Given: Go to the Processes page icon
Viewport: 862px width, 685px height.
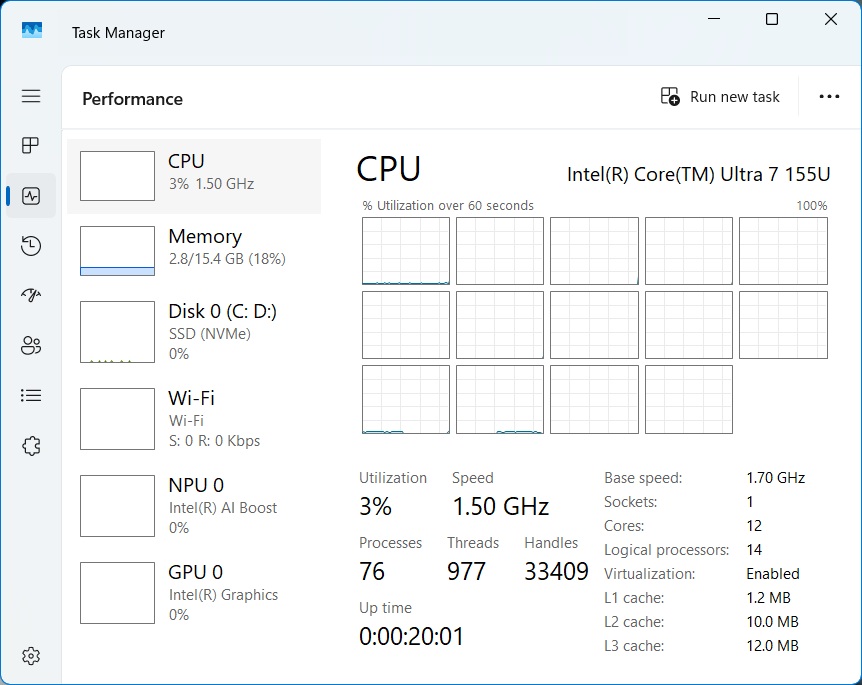Looking at the screenshot, I should tap(31, 146).
